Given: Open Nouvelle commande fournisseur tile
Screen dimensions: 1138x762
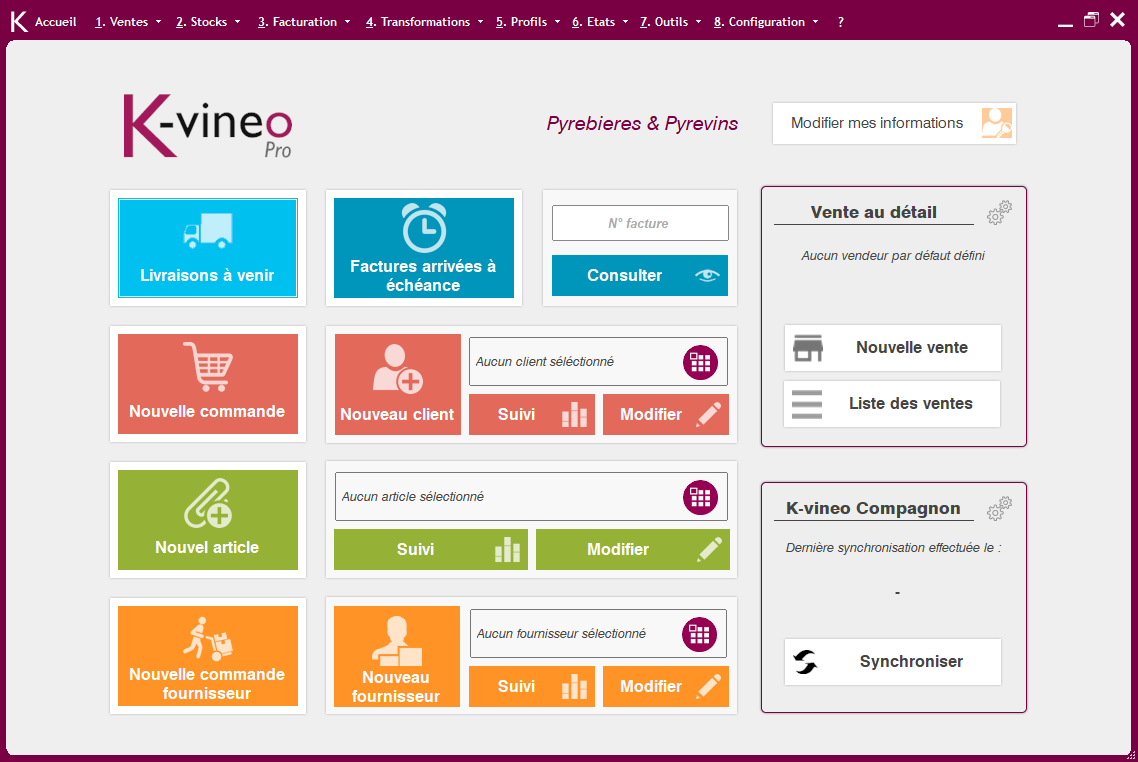Looking at the screenshot, I should pos(208,656).
